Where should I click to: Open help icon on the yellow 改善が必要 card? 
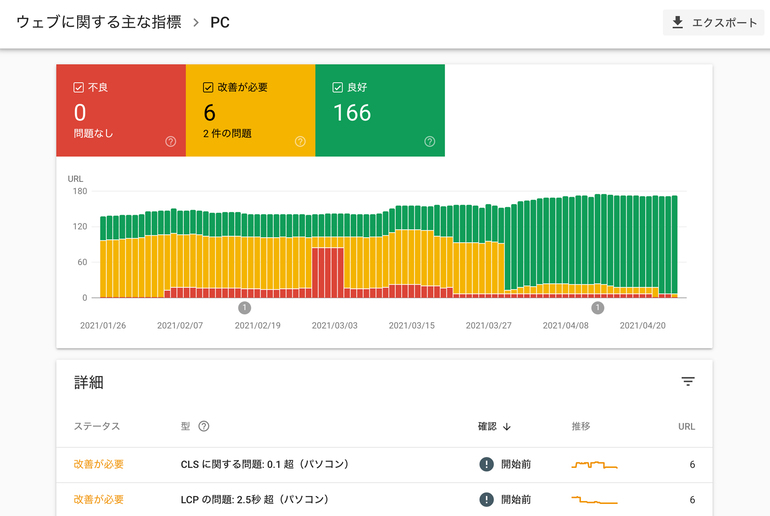300,141
